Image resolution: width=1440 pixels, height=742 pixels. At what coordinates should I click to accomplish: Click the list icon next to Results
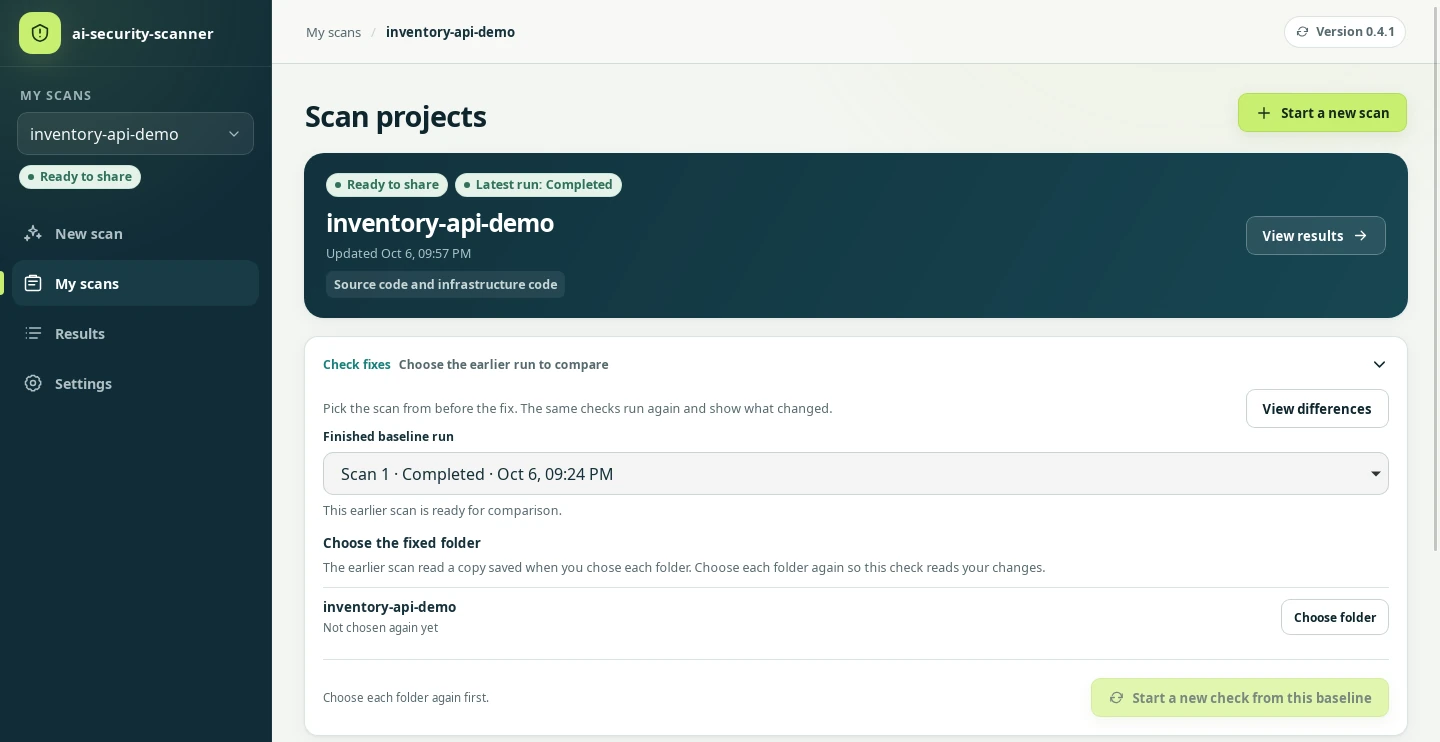click(x=33, y=333)
